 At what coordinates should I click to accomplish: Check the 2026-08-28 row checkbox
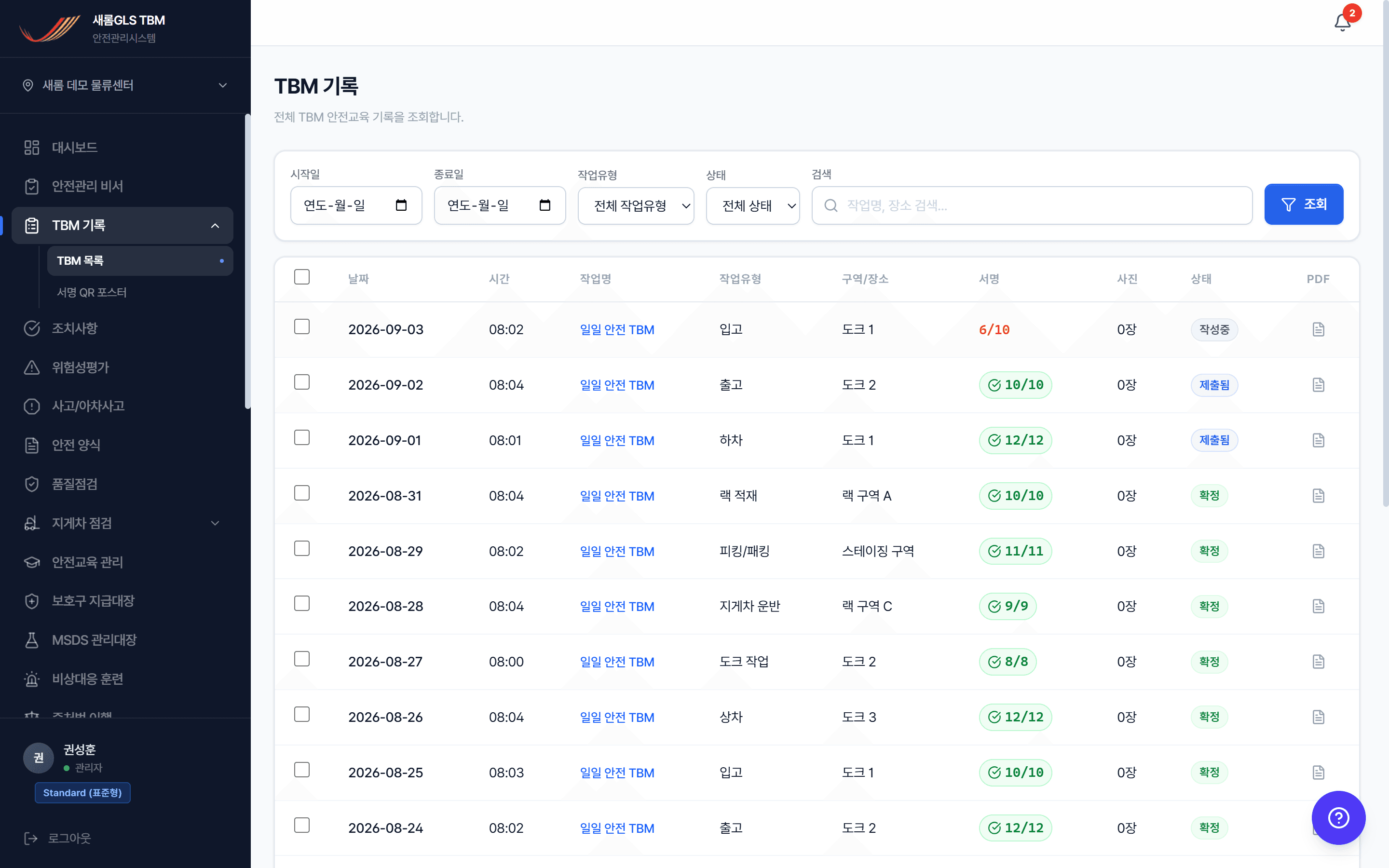pyautogui.click(x=302, y=603)
